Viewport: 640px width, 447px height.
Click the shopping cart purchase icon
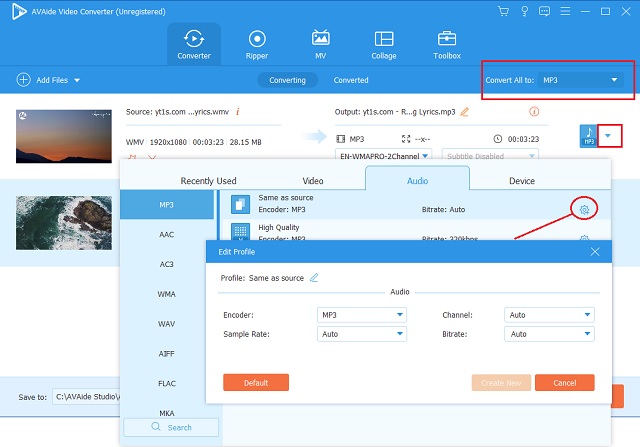pyautogui.click(x=503, y=11)
